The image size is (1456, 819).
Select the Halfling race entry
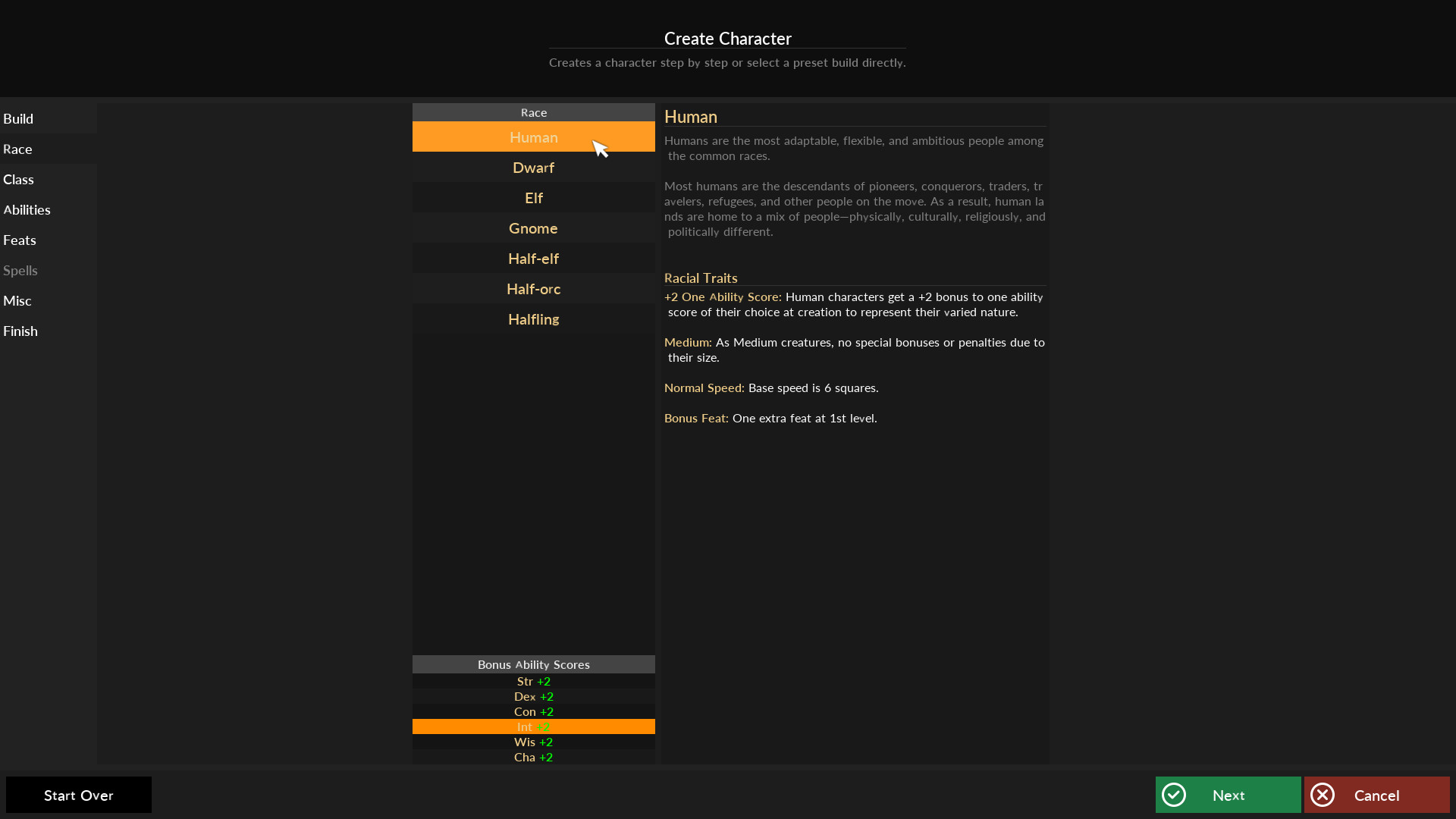tap(533, 319)
